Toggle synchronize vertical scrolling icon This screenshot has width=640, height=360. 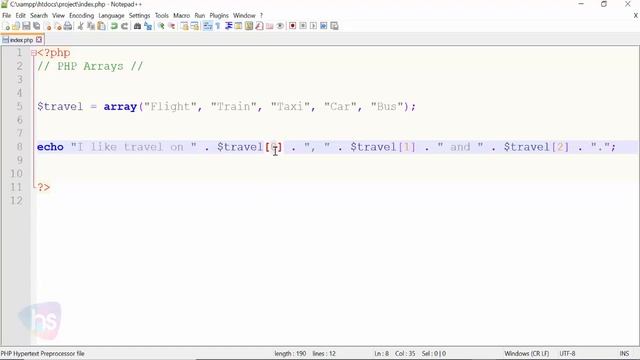click(x=184, y=26)
